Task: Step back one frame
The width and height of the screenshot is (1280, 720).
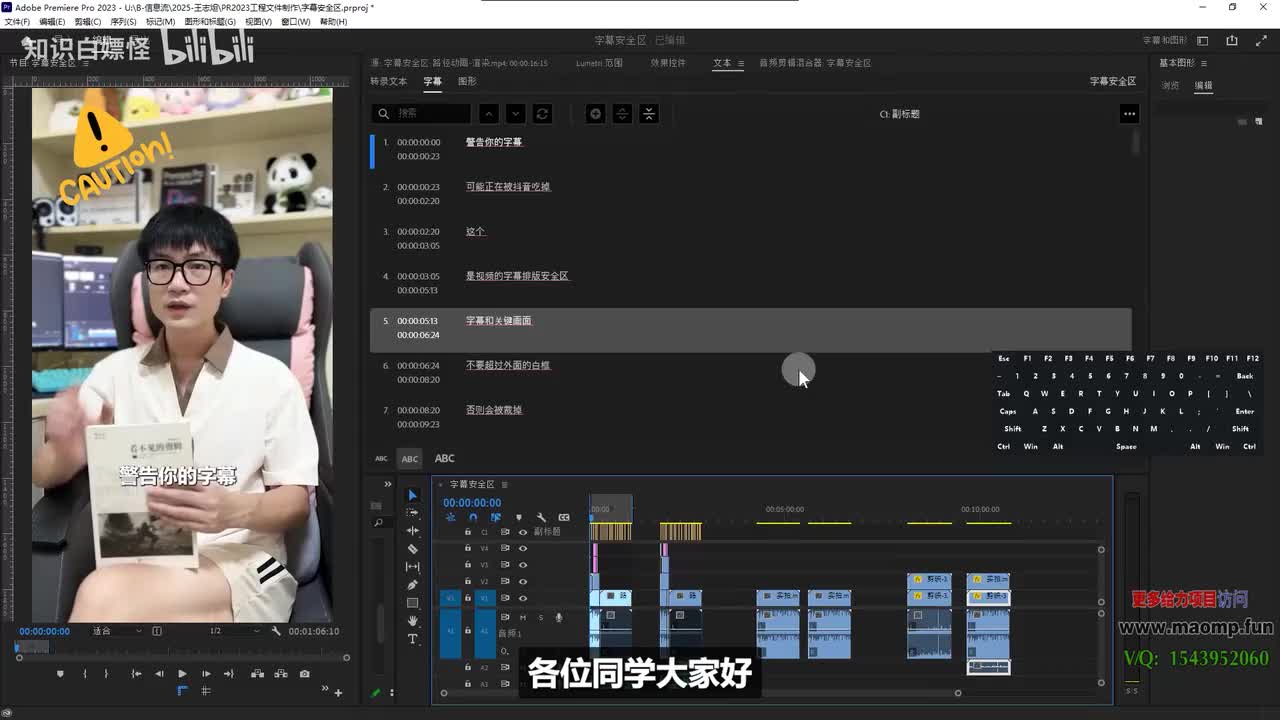Action: coord(159,673)
